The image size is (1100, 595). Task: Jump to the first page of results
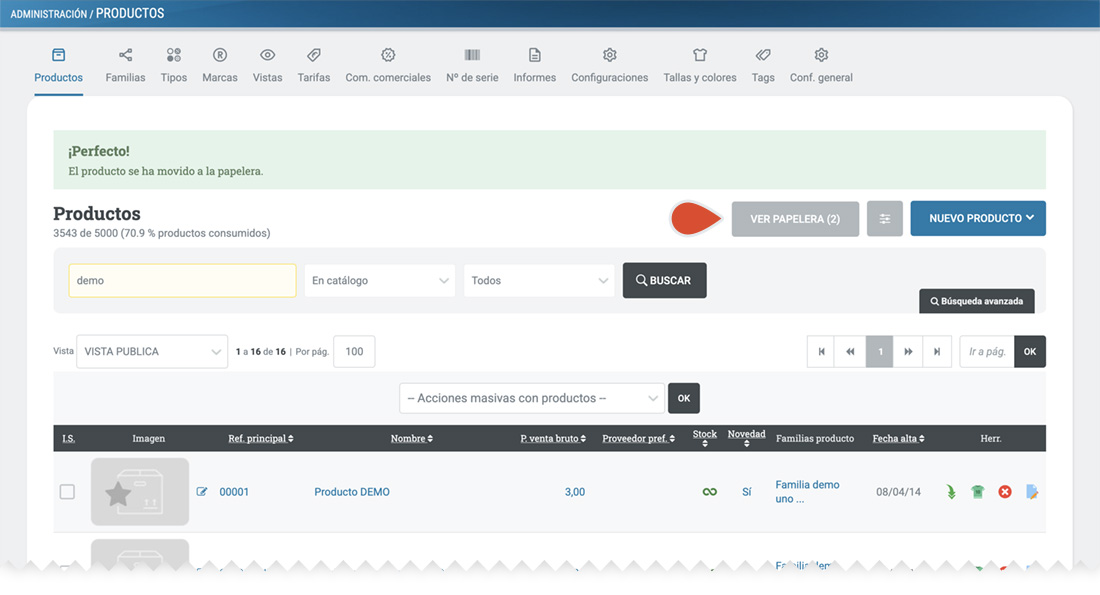coord(821,352)
